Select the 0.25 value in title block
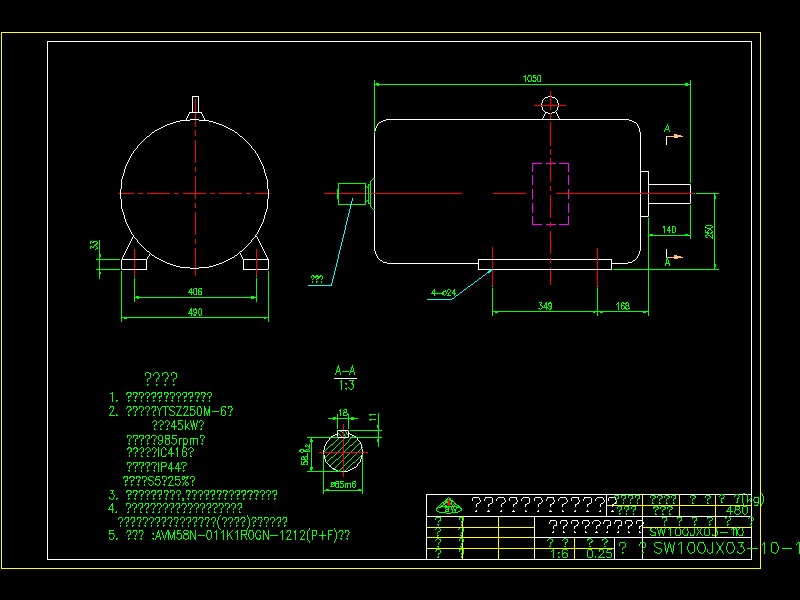 [x=599, y=551]
